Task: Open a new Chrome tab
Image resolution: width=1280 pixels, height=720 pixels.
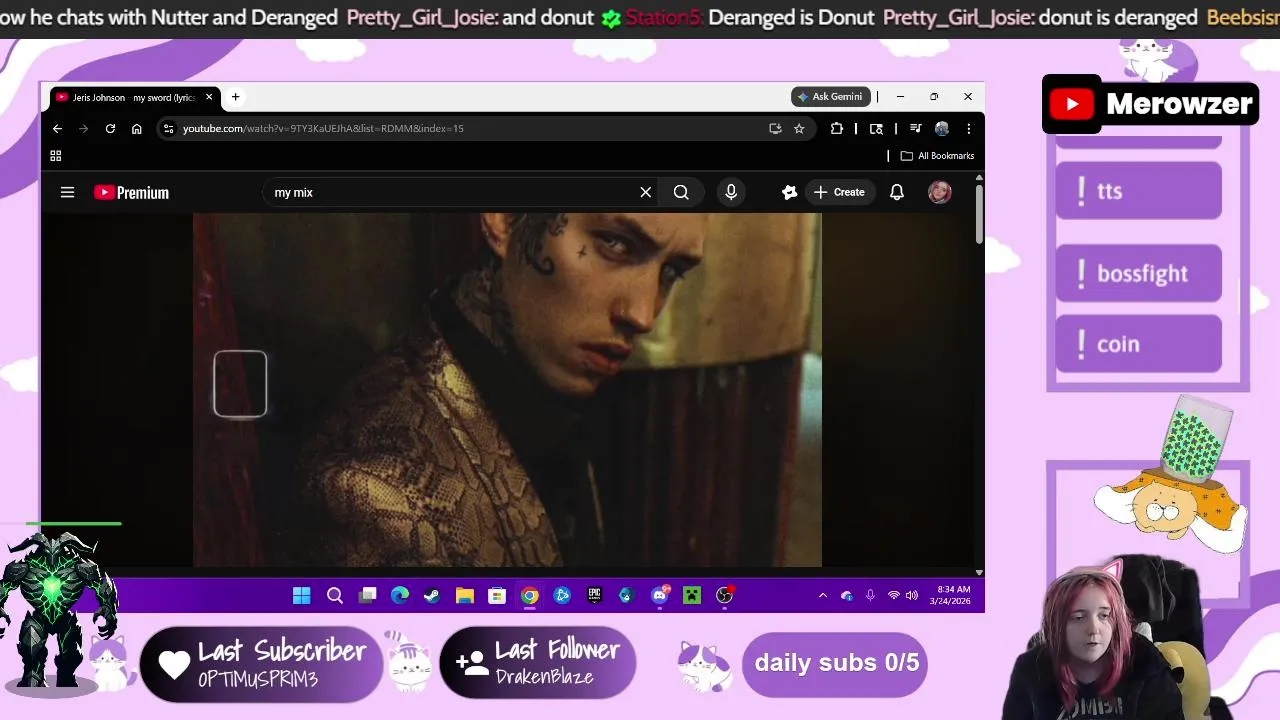Action: (235, 97)
